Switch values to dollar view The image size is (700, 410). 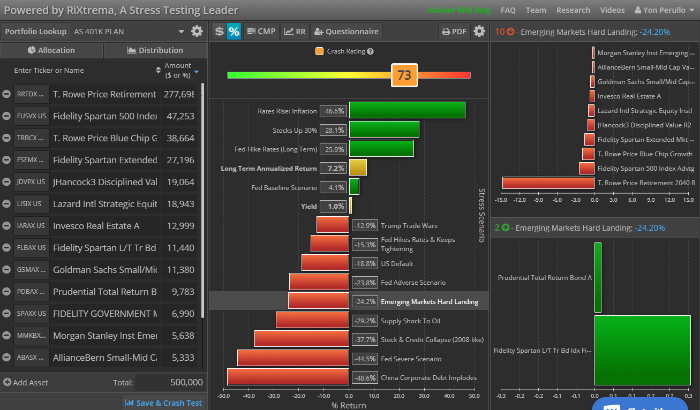click(219, 31)
